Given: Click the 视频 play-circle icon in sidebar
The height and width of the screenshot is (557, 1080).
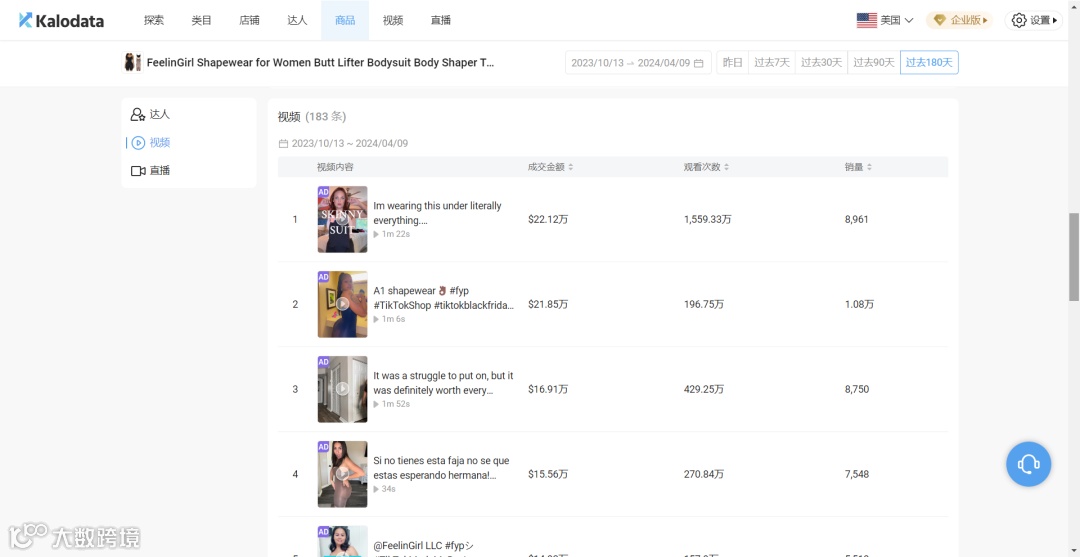Looking at the screenshot, I should point(138,143).
